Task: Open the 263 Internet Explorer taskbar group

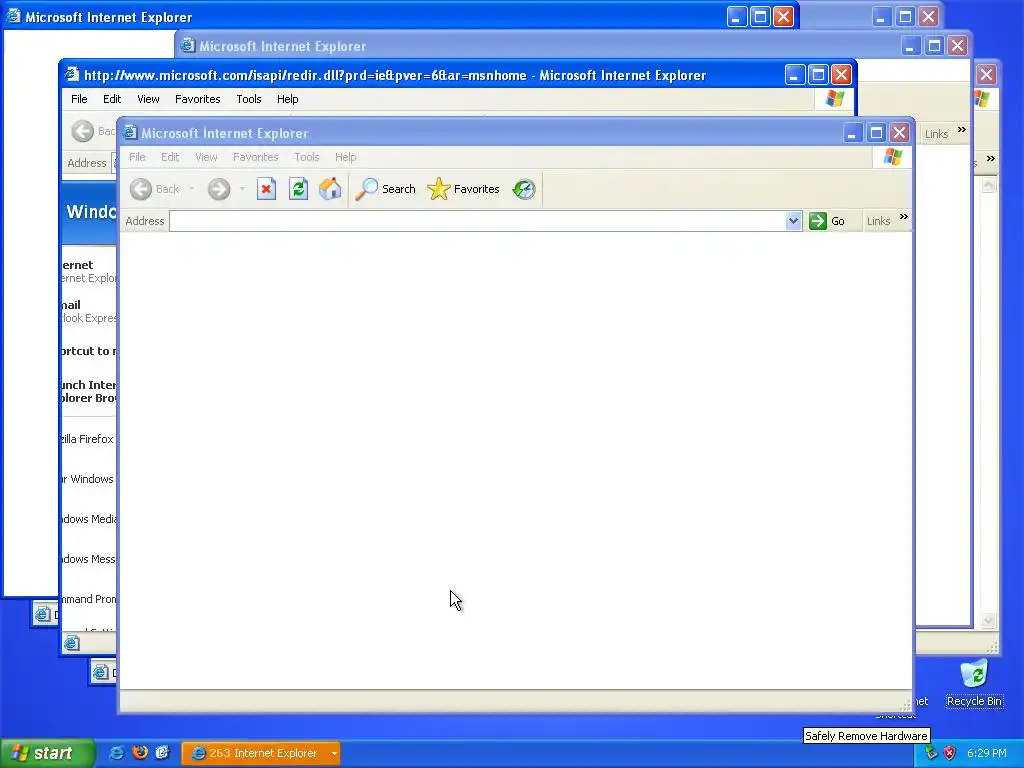Action: [x=255, y=753]
